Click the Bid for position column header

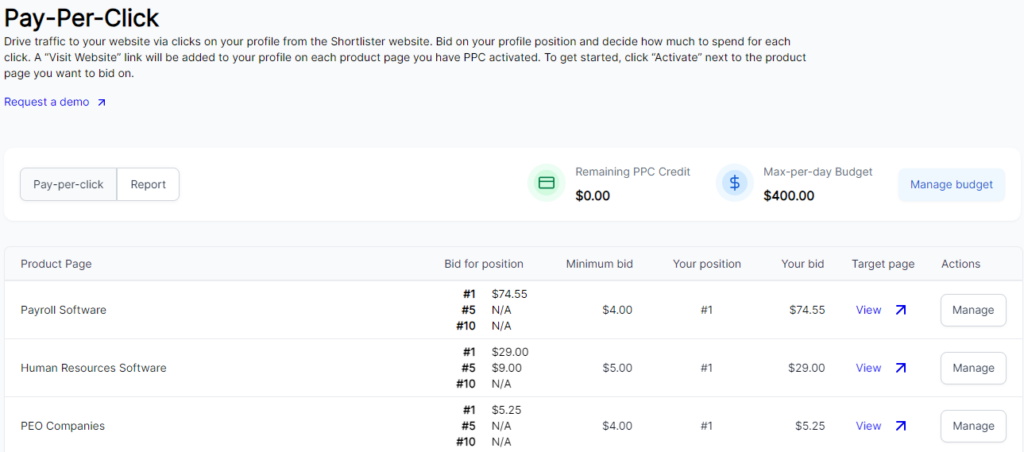click(483, 264)
